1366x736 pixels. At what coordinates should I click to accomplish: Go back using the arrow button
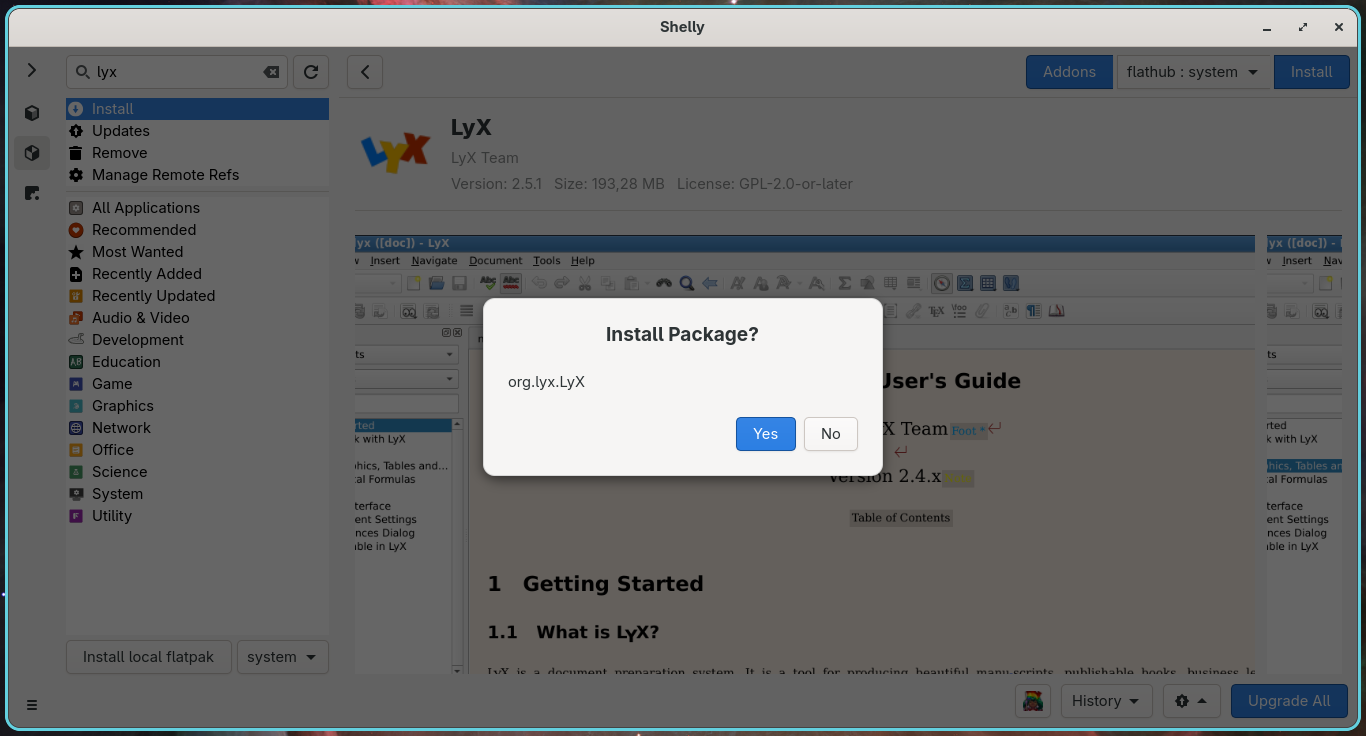[365, 72]
